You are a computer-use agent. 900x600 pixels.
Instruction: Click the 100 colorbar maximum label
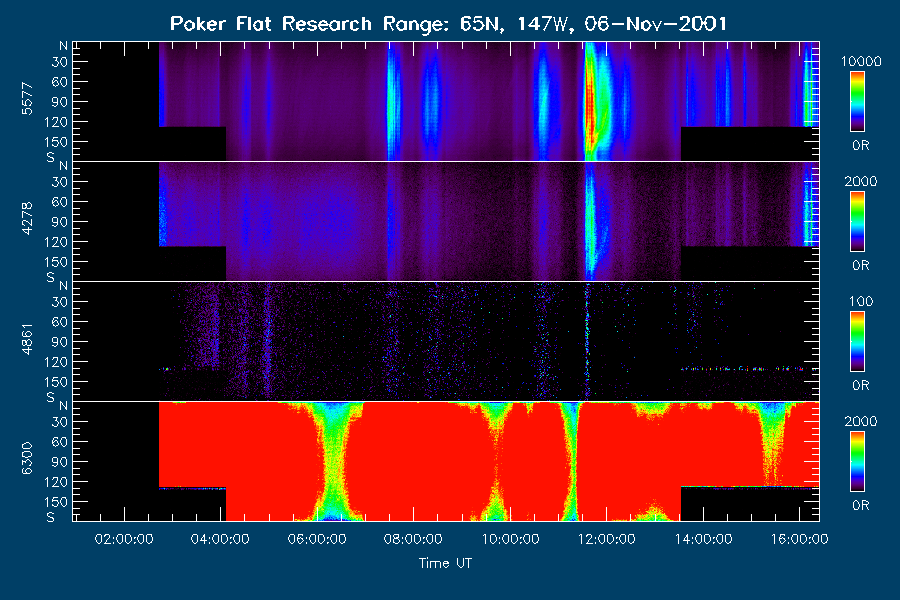point(861,301)
